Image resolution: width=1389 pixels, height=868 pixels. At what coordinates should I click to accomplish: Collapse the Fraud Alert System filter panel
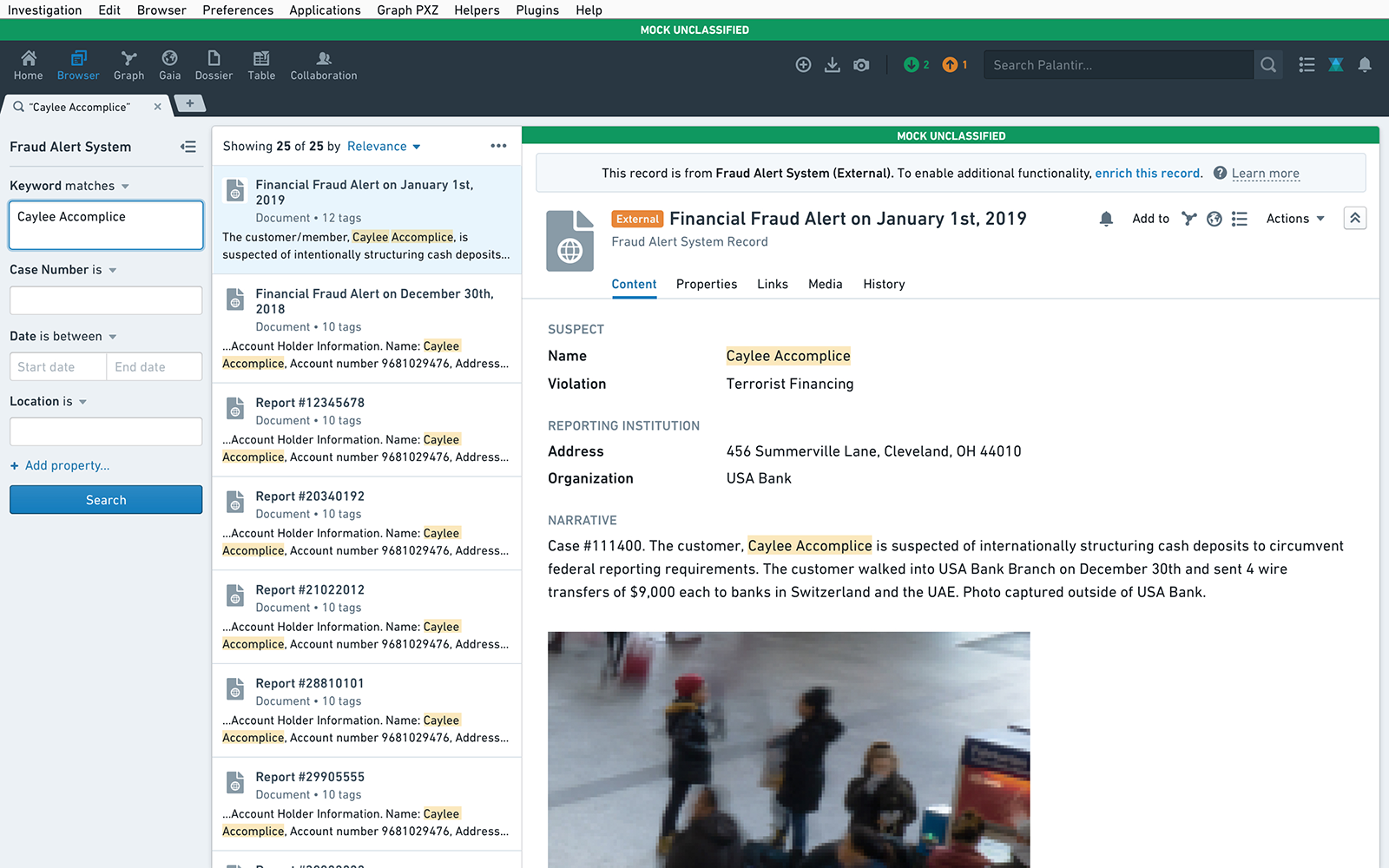pyautogui.click(x=188, y=147)
